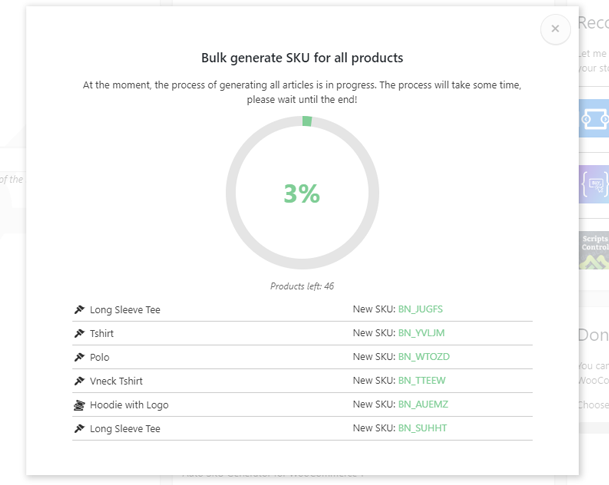
Task: Open the purple code-braces plugin thumbnail
Action: coord(594,184)
